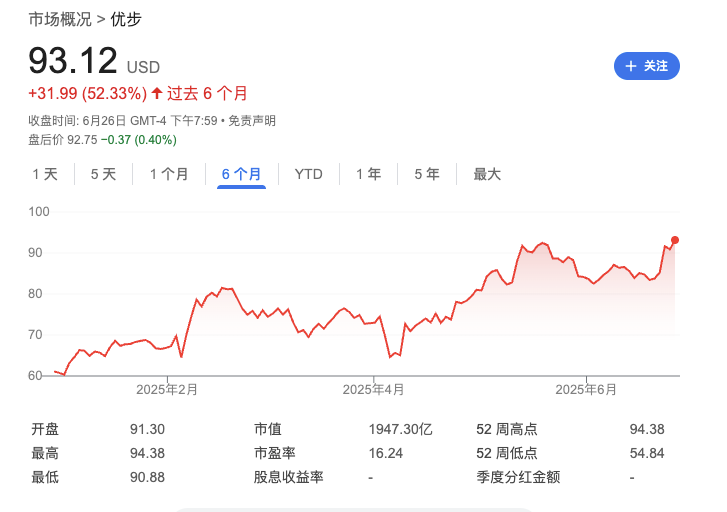Switch to the 1 年 range tab
The width and height of the screenshot is (727, 512).
click(369, 174)
